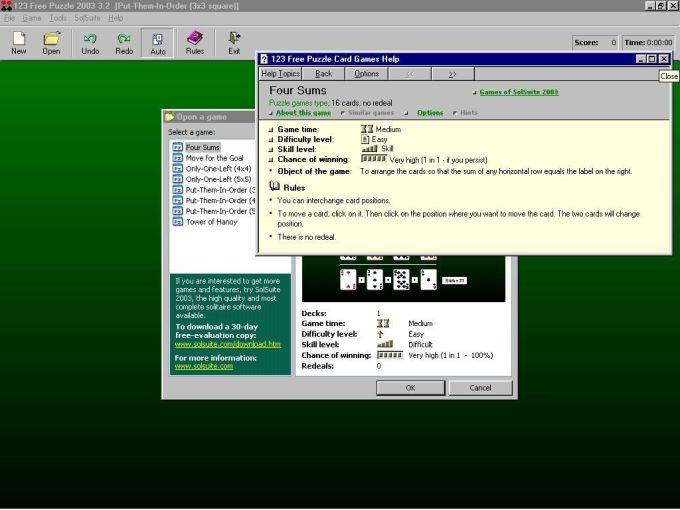Click Options button in help toolbar
Viewport: 680px width, 510px height.
pos(366,74)
